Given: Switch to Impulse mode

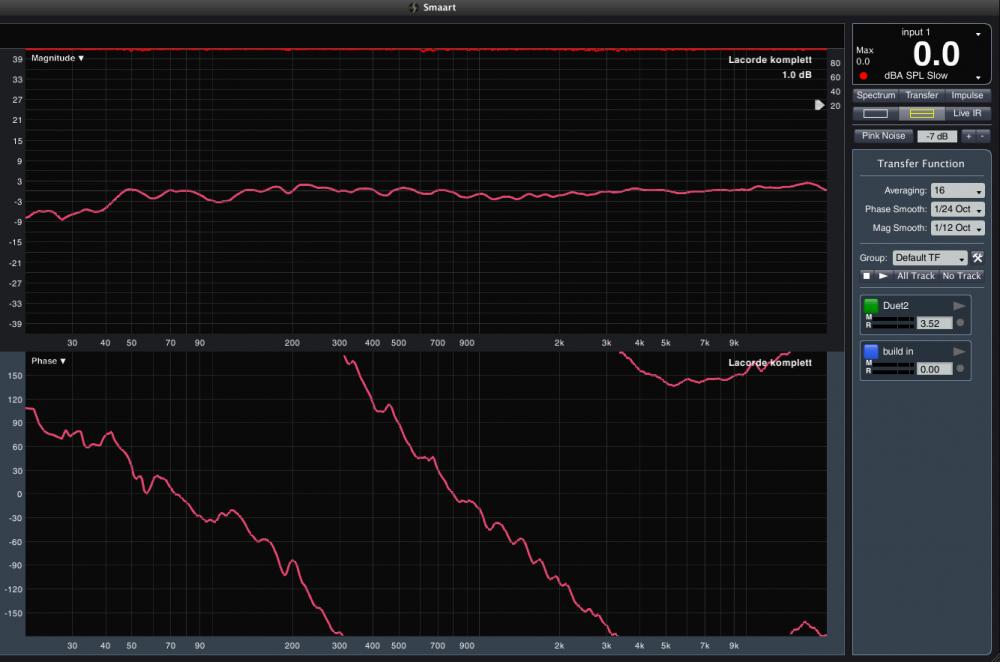Looking at the screenshot, I should coord(967,95).
